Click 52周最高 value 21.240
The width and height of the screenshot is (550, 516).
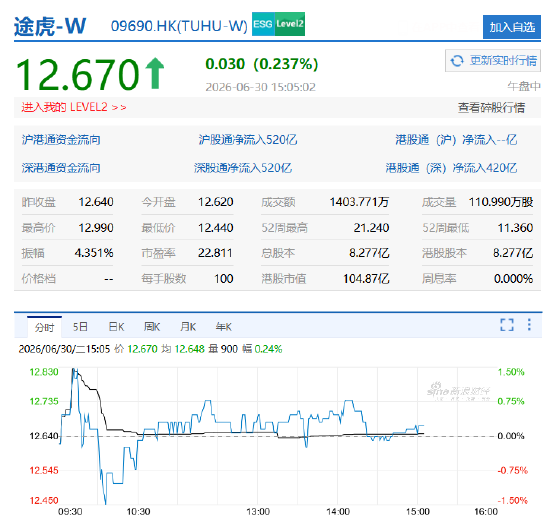371,228
